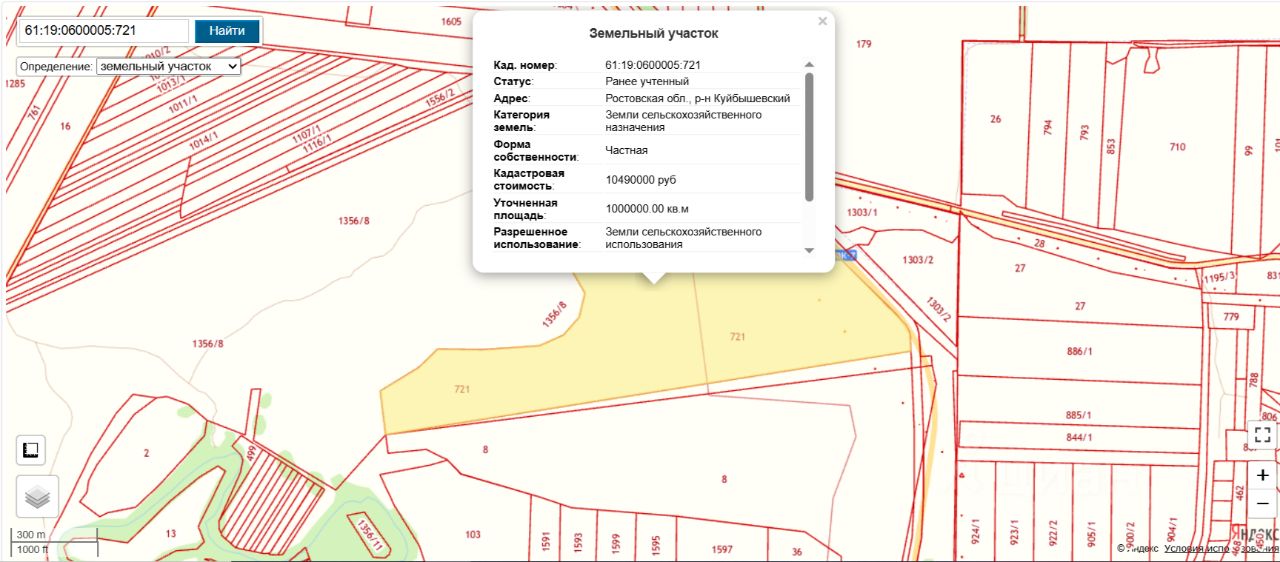Click cadastral value 10490000 руб
The width and height of the screenshot is (1280, 562).
pyautogui.click(x=641, y=180)
